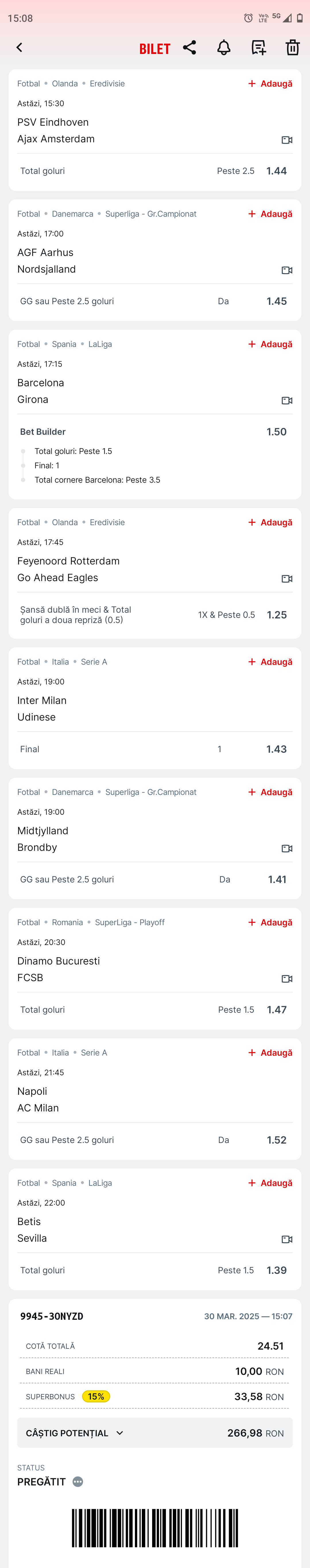Open live video icon for PSV Eindhoven match
This screenshot has width=310, height=1568.
[x=287, y=140]
